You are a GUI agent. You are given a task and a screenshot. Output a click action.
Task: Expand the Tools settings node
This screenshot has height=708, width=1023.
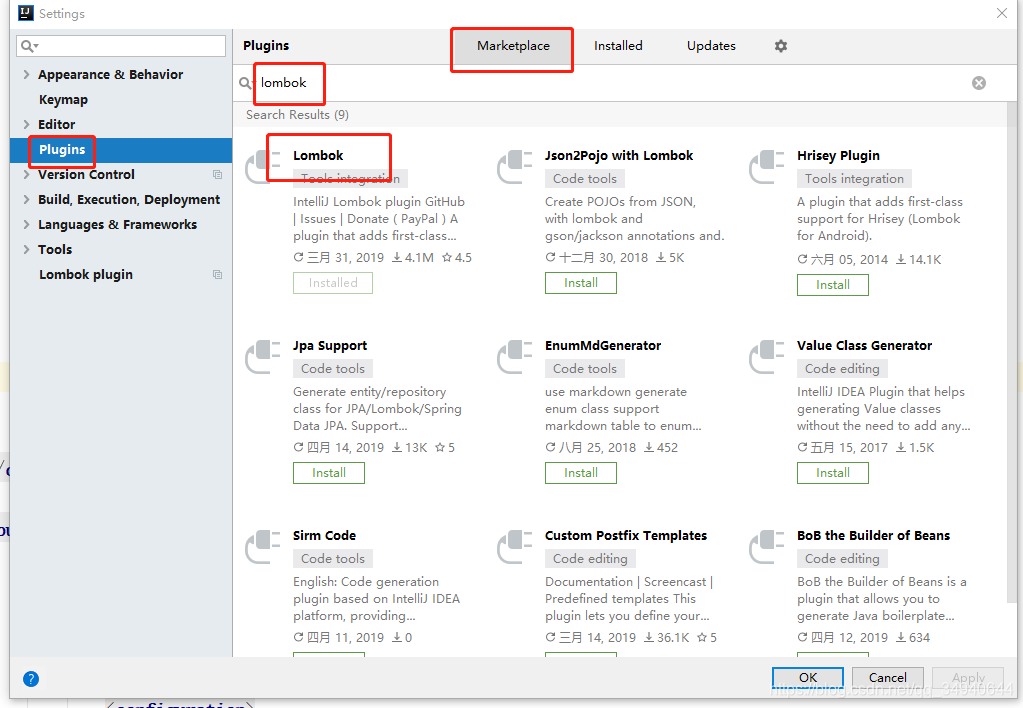(x=26, y=249)
